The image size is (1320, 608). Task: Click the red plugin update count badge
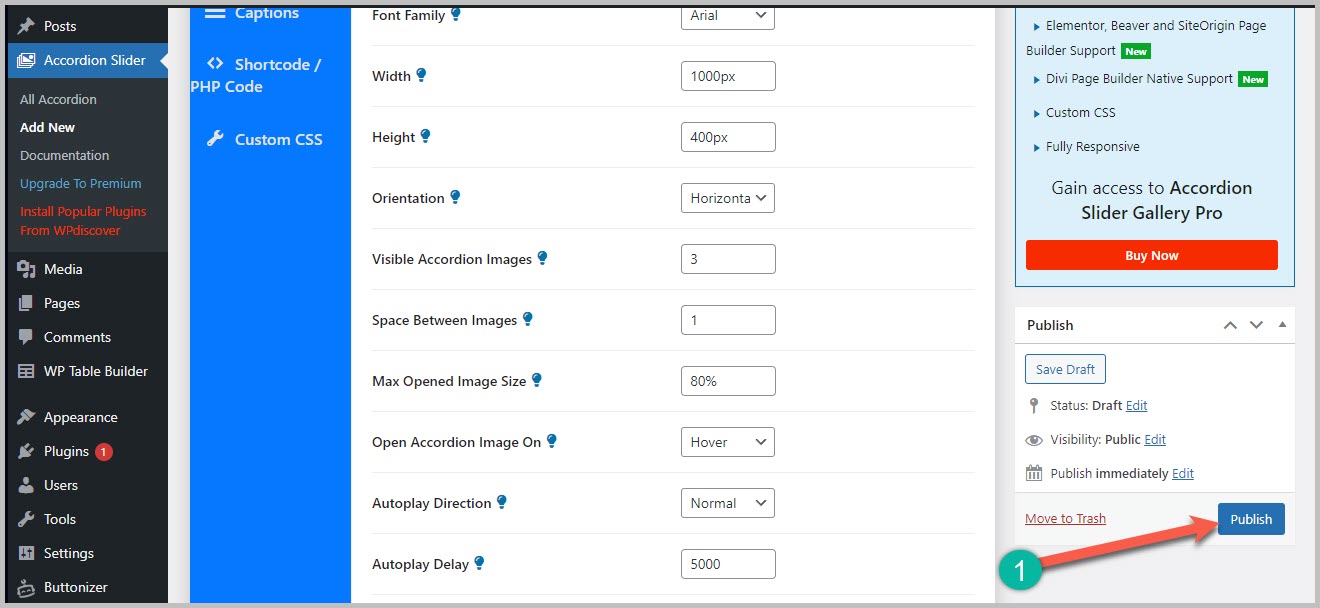pyautogui.click(x=104, y=451)
